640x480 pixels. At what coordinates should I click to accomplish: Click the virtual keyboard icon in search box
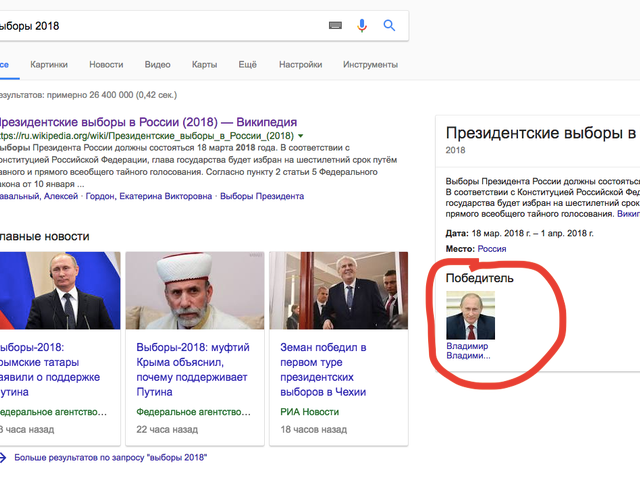(335, 25)
